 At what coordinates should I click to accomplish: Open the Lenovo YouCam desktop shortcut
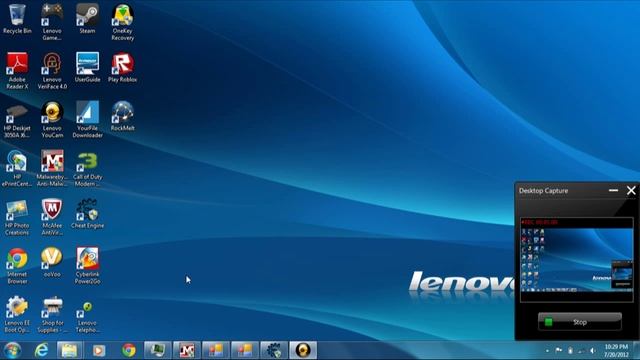pyautogui.click(x=52, y=119)
